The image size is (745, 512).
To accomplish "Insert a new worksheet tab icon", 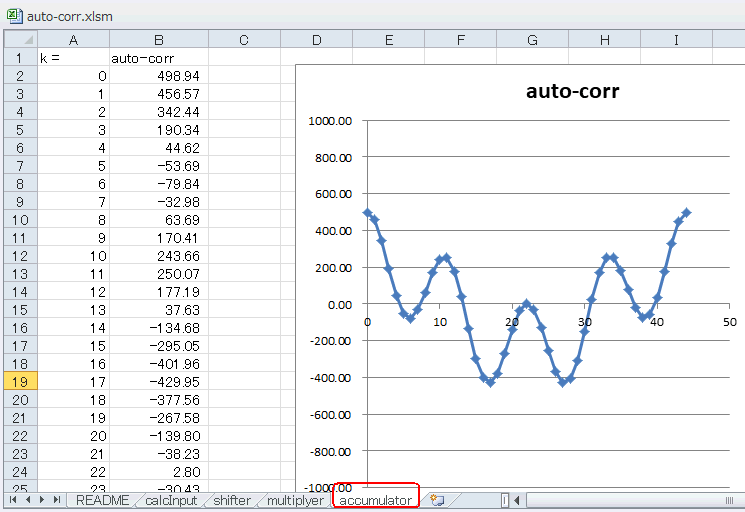I will coord(437,500).
